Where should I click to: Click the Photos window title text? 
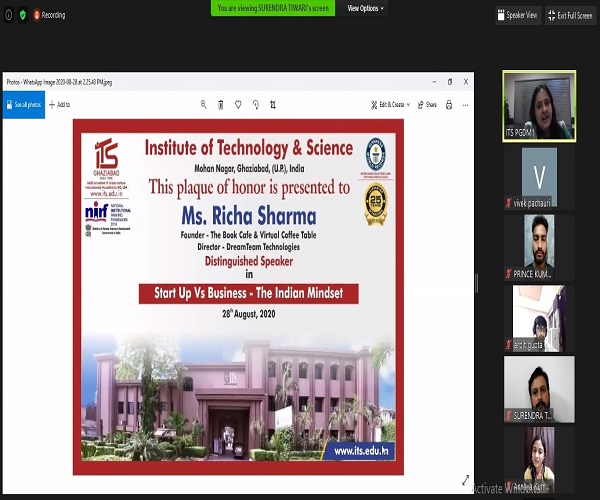point(59,82)
